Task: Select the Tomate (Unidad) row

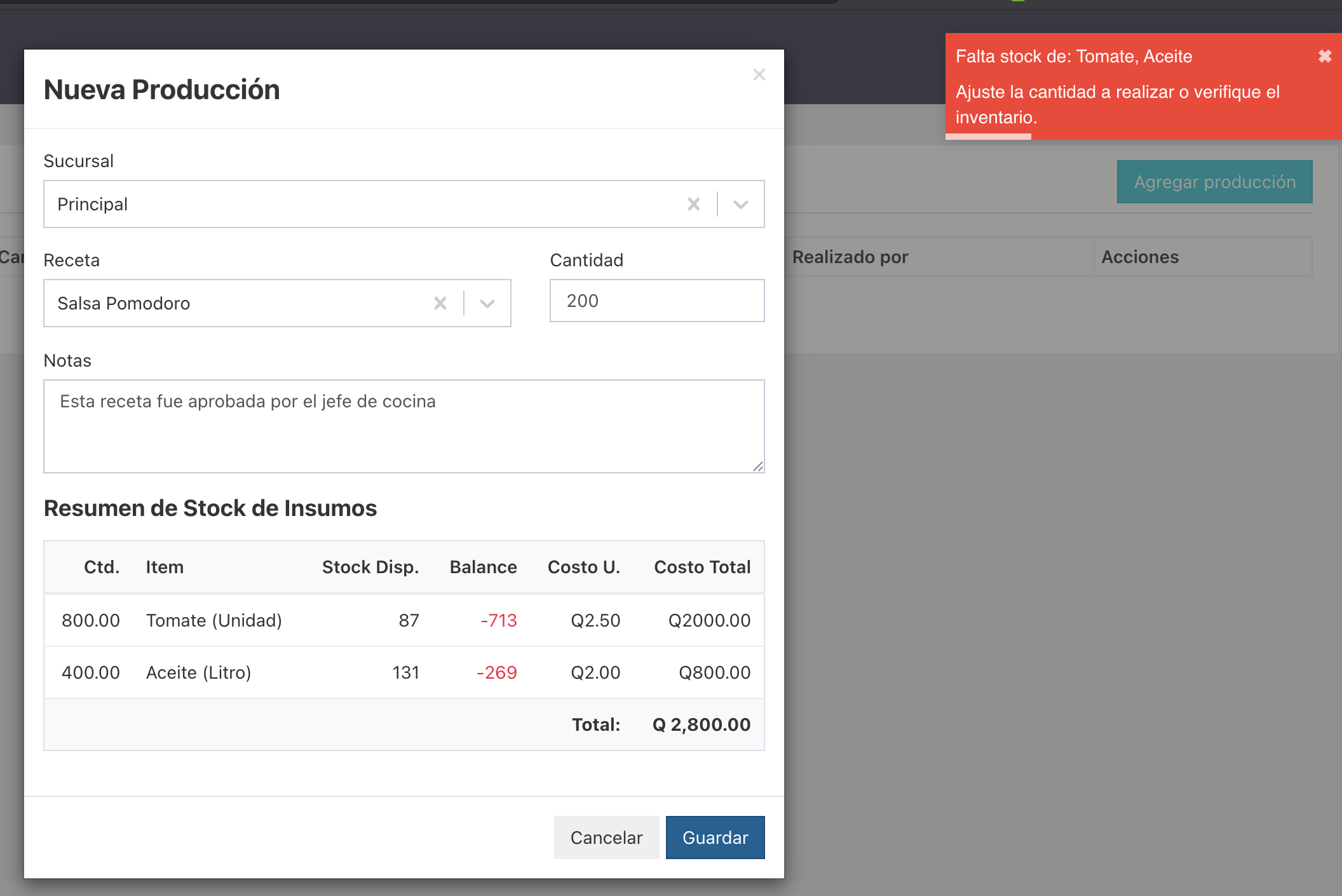Action: [x=404, y=620]
